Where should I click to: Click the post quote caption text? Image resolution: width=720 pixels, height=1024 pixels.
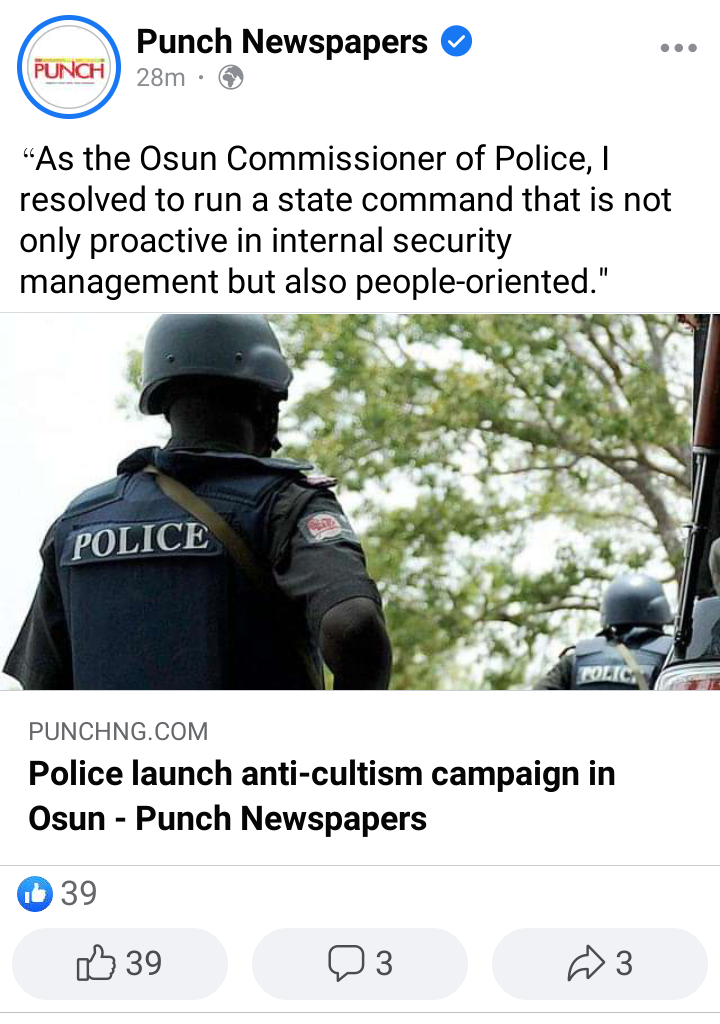tap(345, 220)
